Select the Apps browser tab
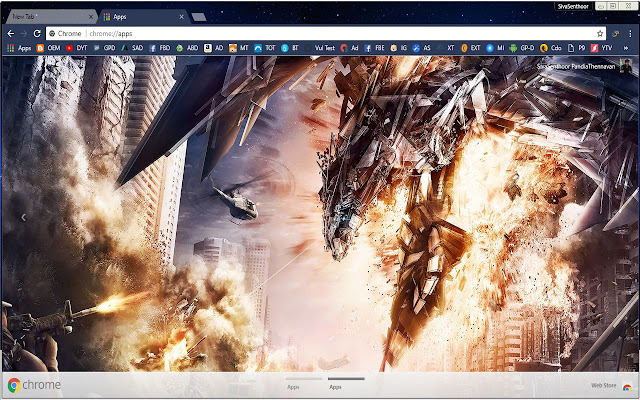The image size is (640, 400). click(143, 17)
